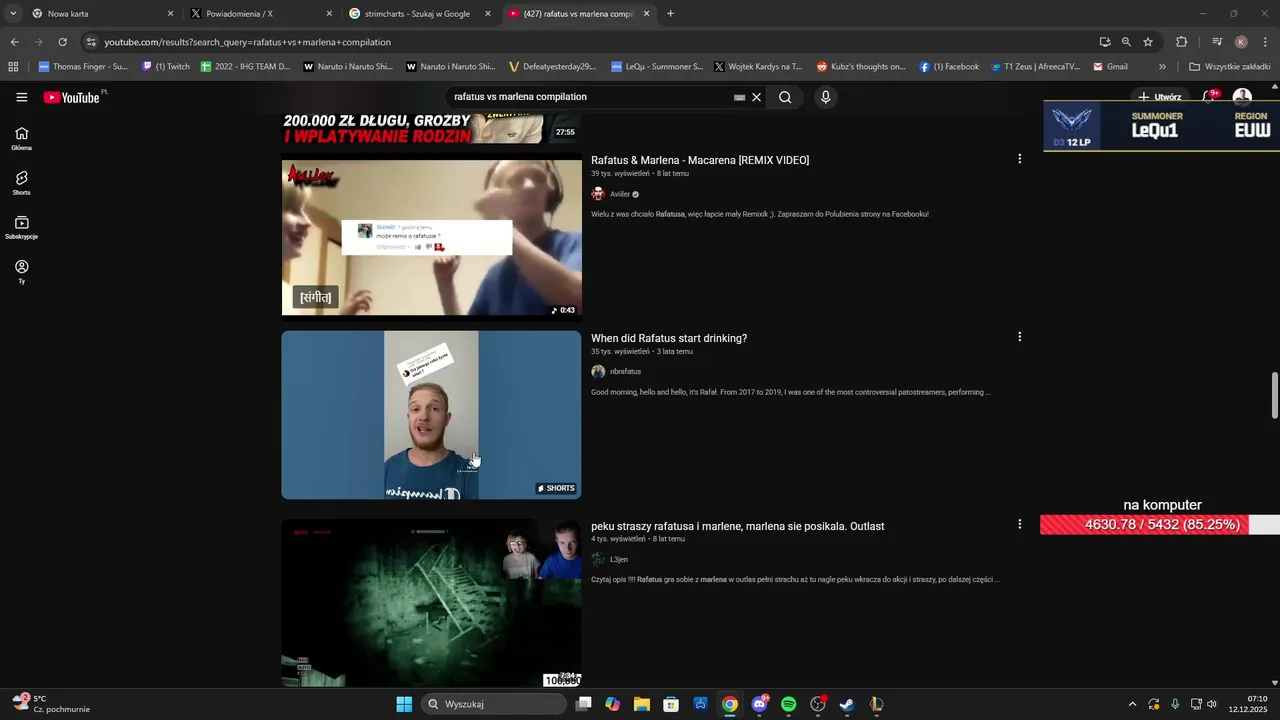Open Discord from the taskbar
1280x720 pixels.
pos(759,704)
